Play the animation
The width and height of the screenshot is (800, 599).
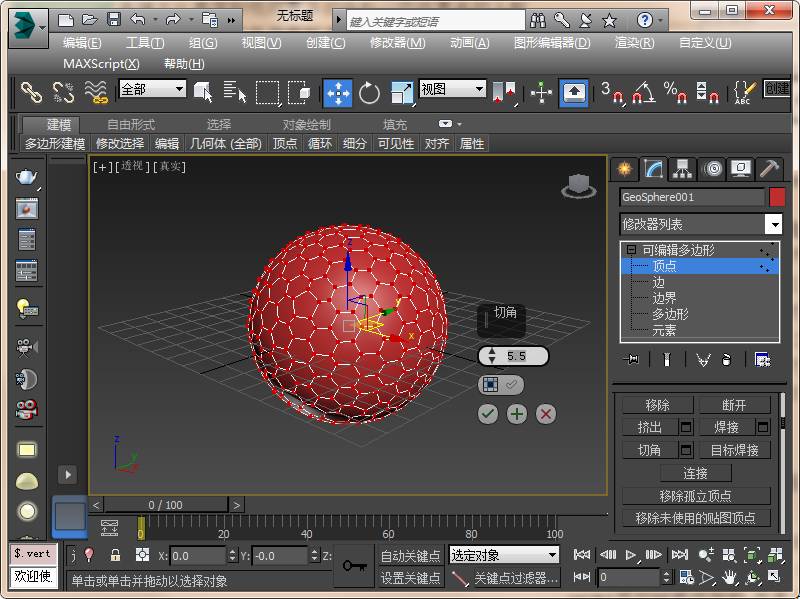(x=631, y=555)
